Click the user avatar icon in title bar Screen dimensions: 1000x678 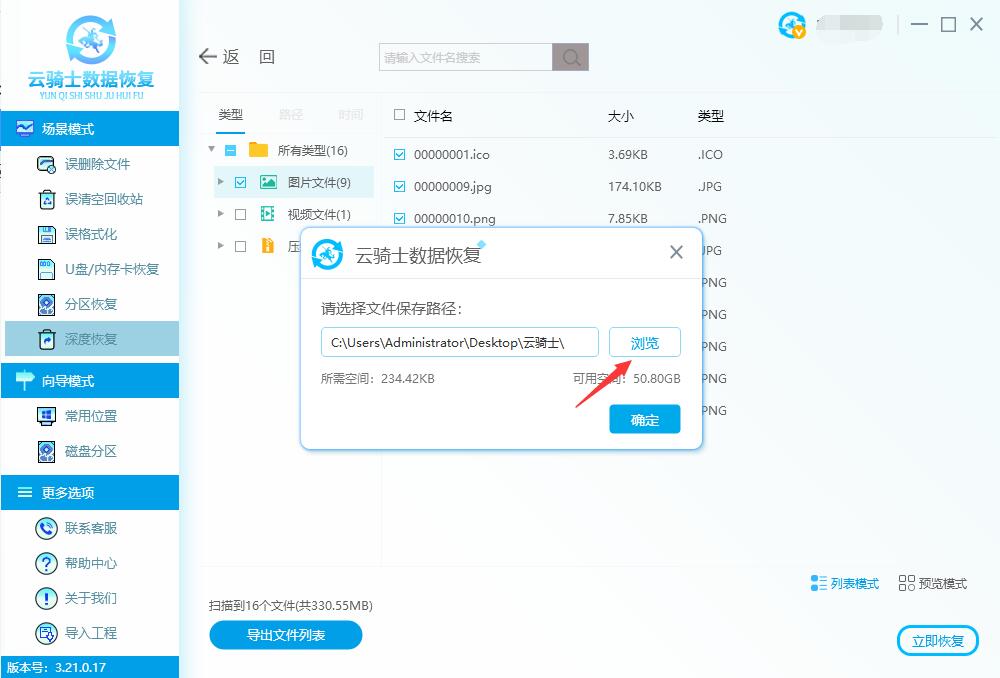click(791, 26)
